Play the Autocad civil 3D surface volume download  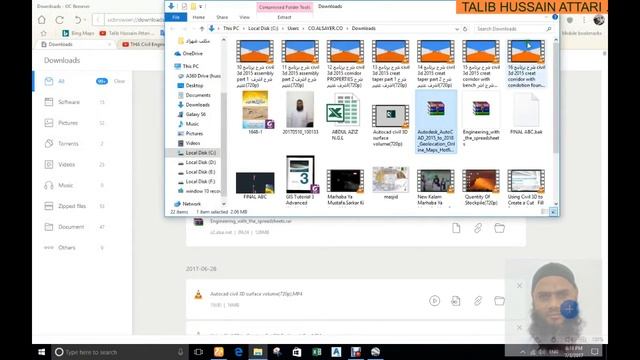(x=434, y=301)
